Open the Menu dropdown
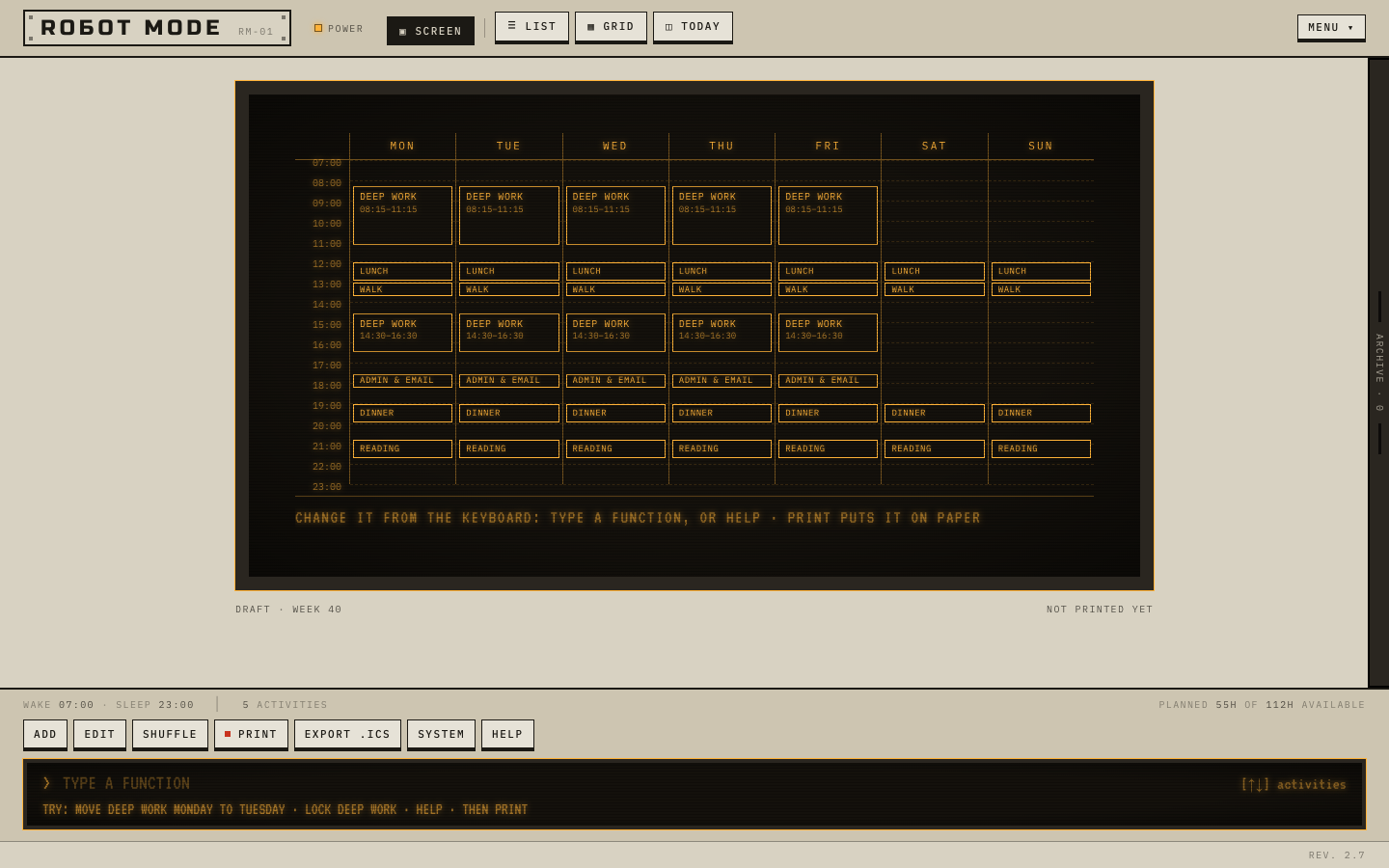 pos(1331,28)
